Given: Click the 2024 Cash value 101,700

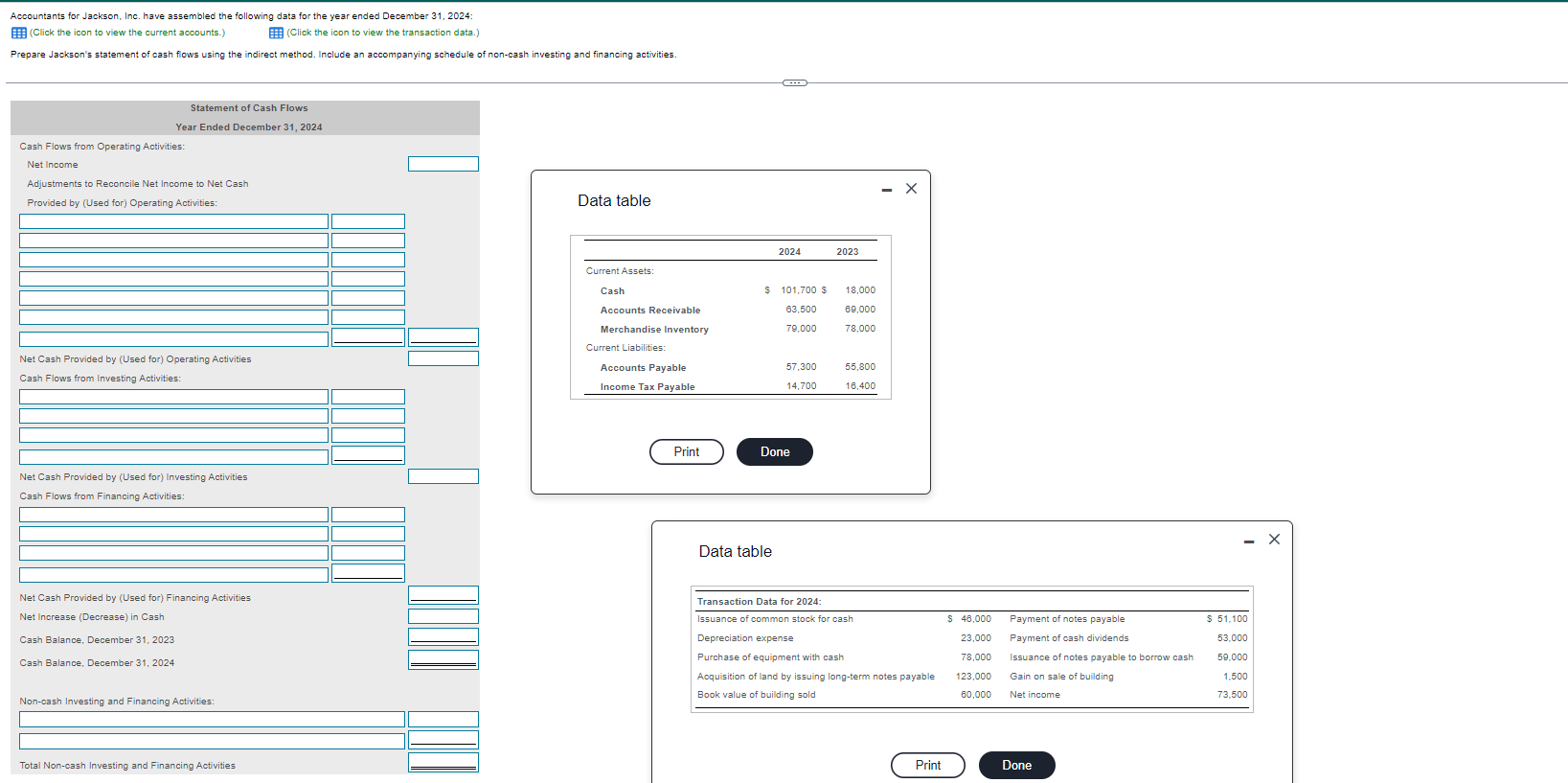Looking at the screenshot, I should coord(799,290).
